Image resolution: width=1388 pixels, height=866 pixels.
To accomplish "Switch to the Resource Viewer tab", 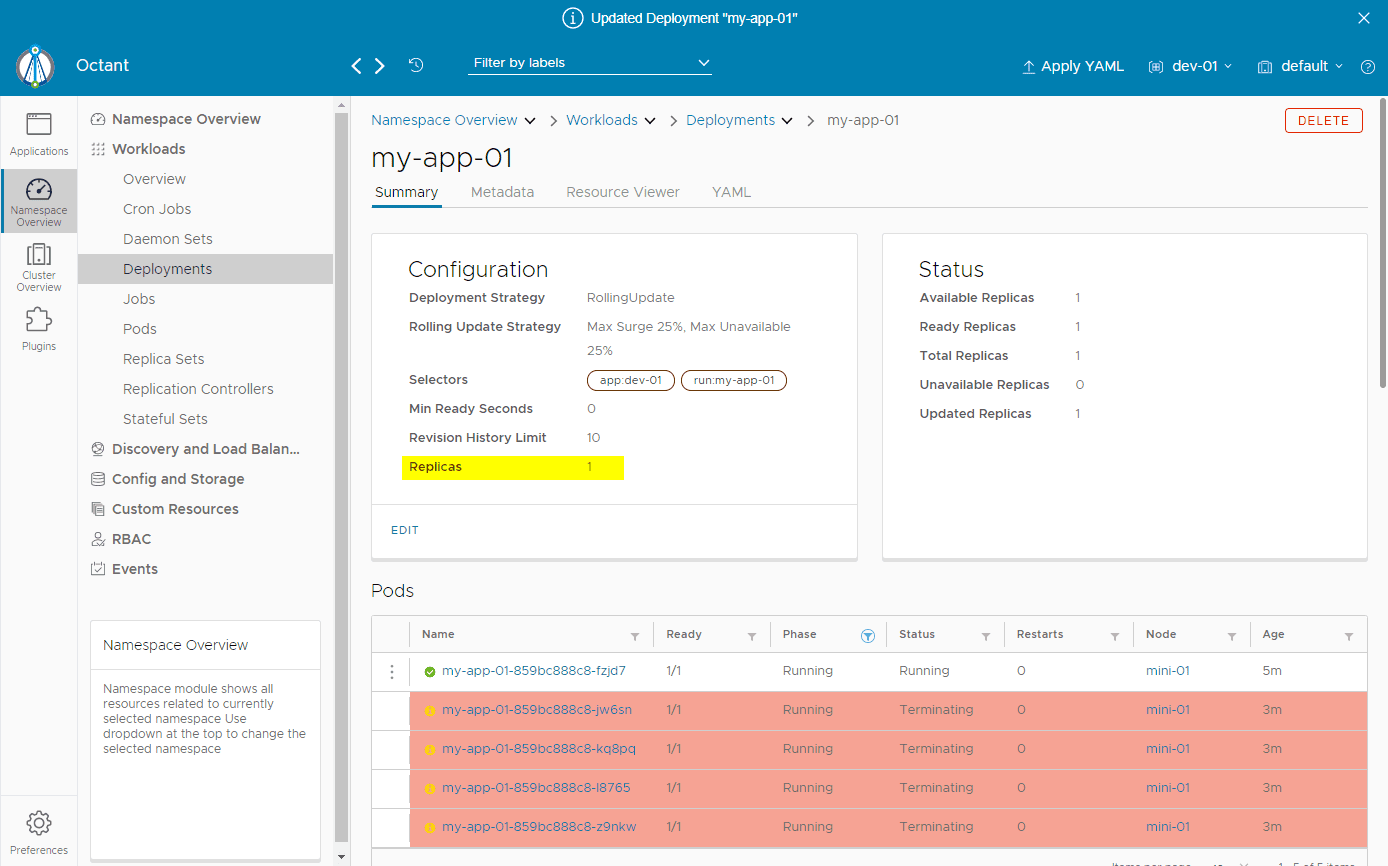I will [x=623, y=192].
